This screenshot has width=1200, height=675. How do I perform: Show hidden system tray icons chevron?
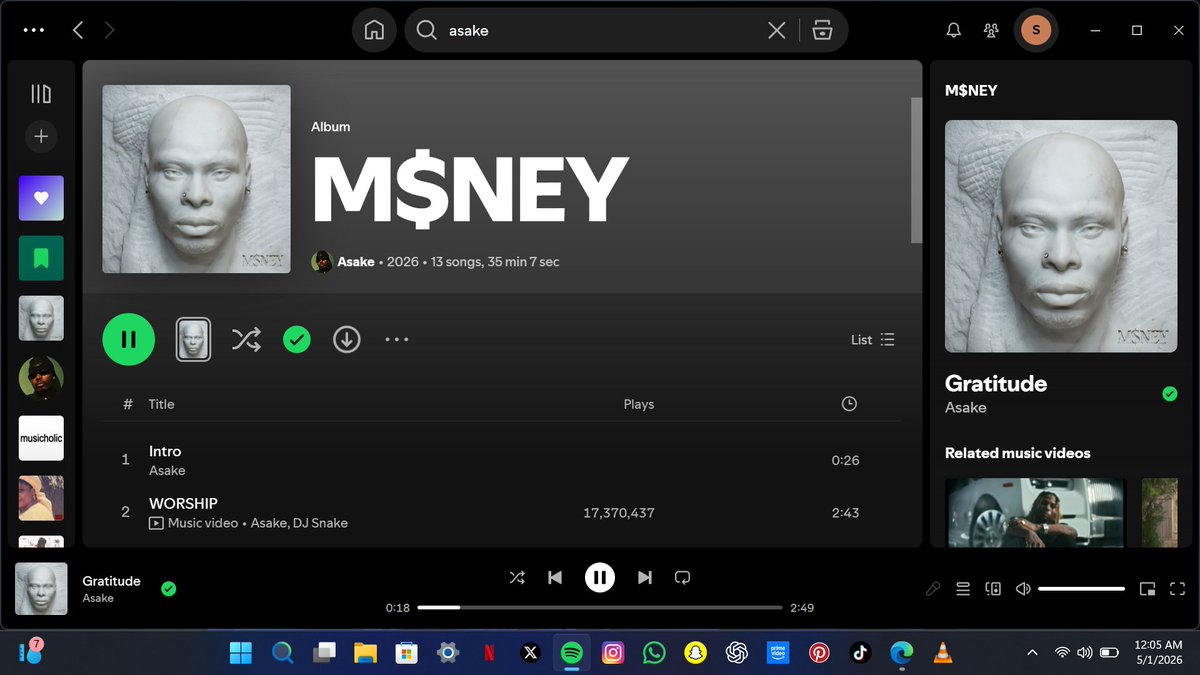point(1032,653)
